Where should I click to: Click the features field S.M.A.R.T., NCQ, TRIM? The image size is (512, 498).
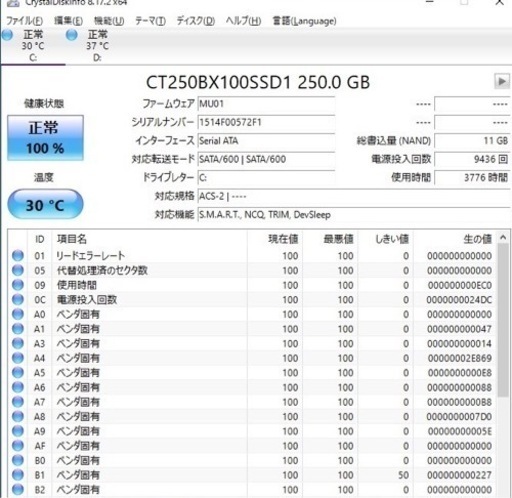point(354,215)
